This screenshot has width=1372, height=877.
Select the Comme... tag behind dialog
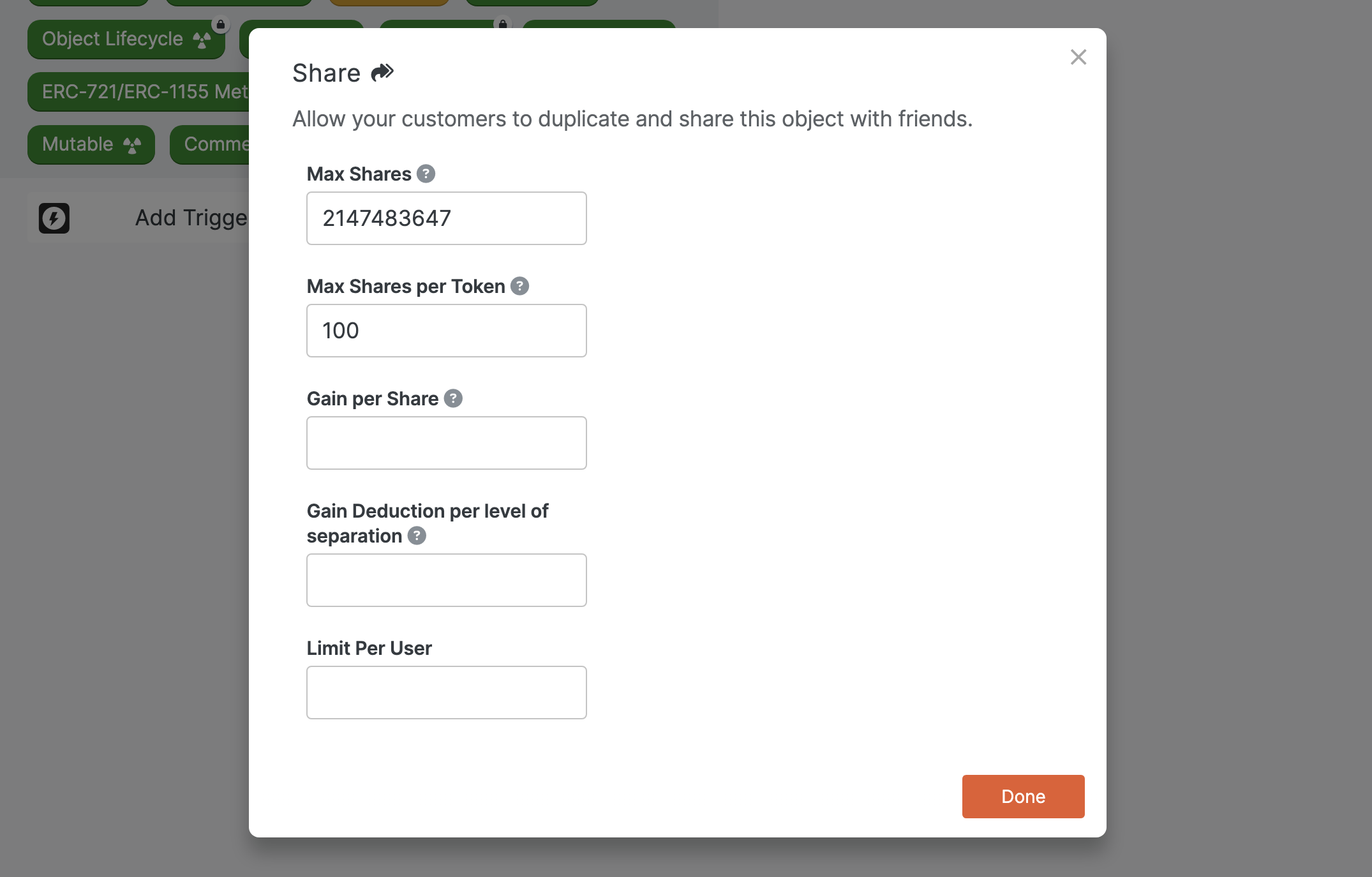pyautogui.click(x=210, y=144)
